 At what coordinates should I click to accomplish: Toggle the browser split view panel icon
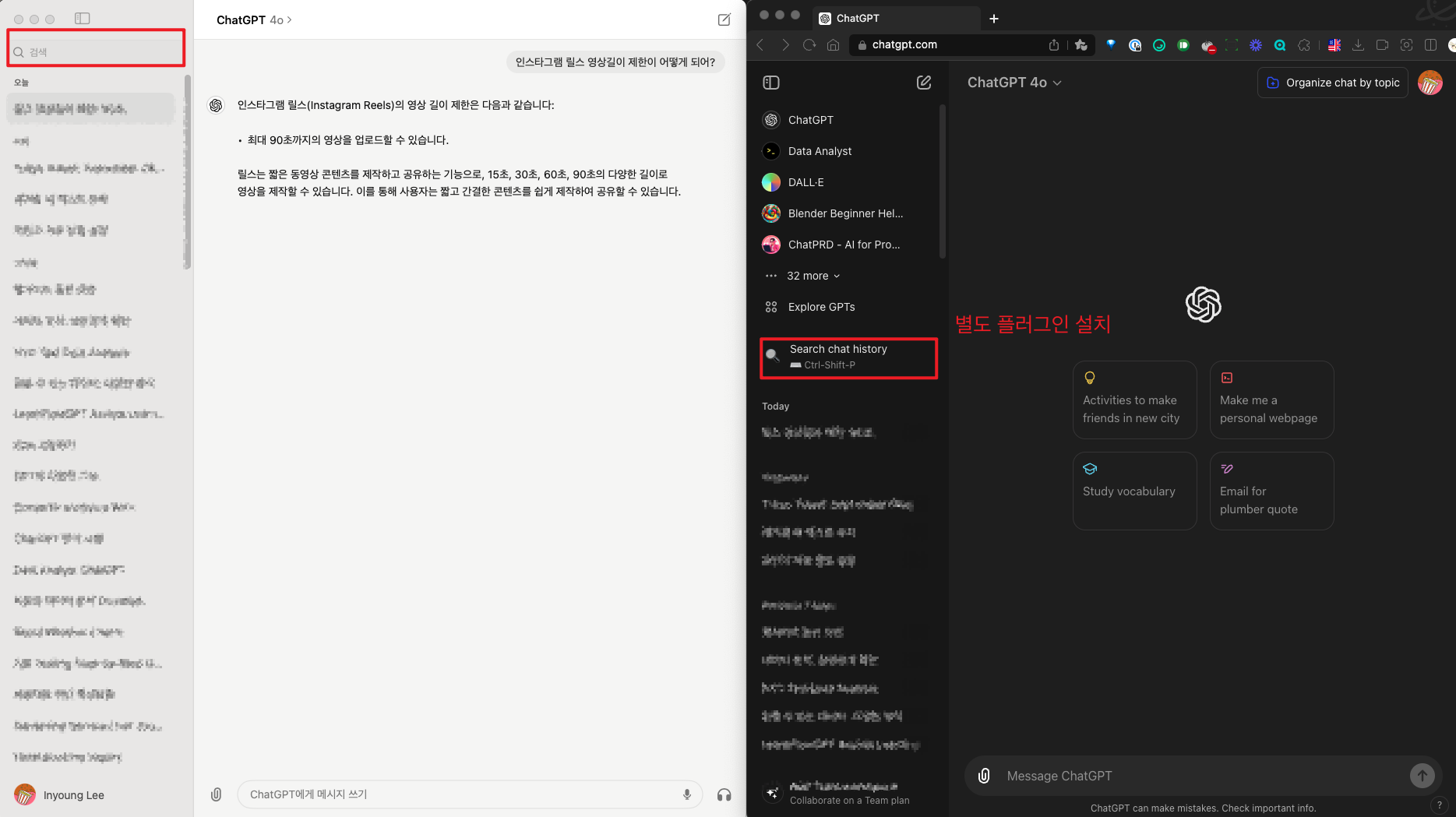click(1430, 45)
